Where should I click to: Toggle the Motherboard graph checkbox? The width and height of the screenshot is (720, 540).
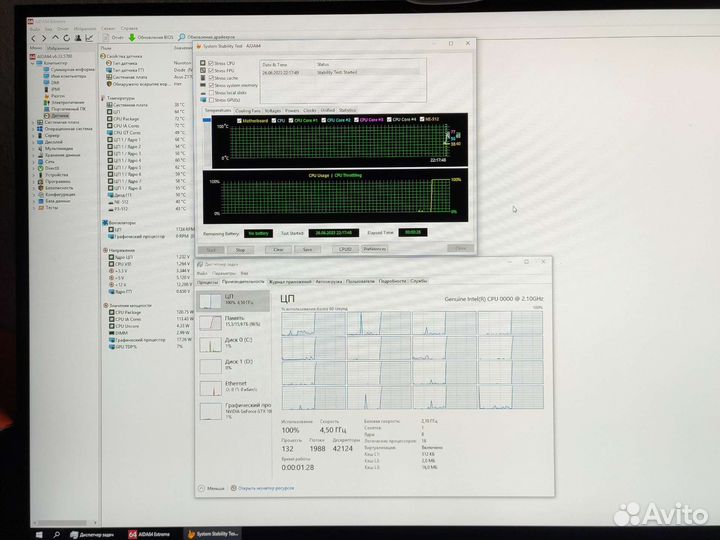point(239,121)
